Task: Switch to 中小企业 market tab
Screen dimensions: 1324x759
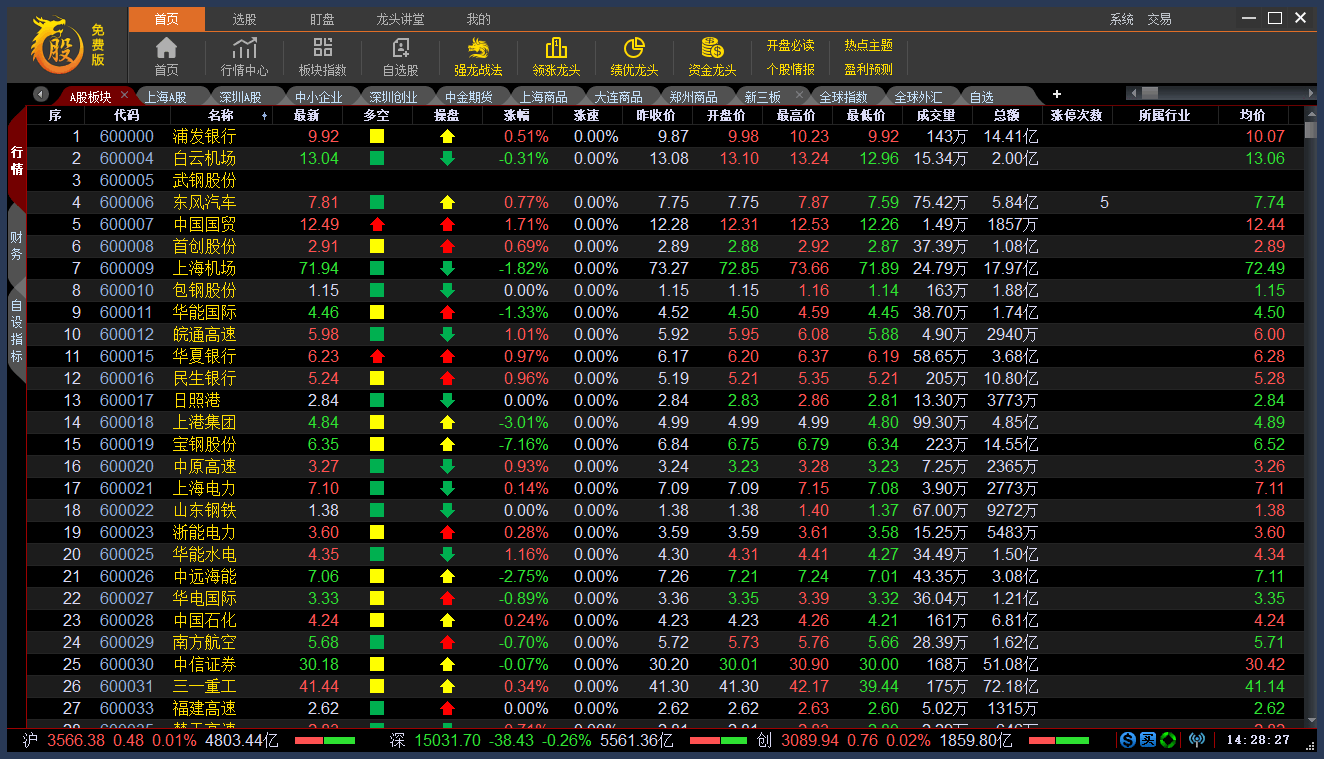Action: pyautogui.click(x=318, y=97)
